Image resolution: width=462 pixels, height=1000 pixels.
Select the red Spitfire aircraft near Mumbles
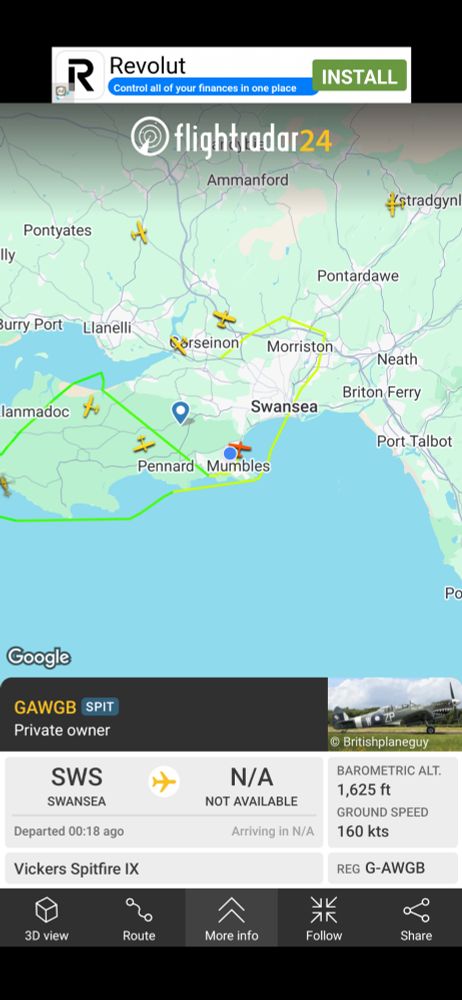tap(239, 449)
